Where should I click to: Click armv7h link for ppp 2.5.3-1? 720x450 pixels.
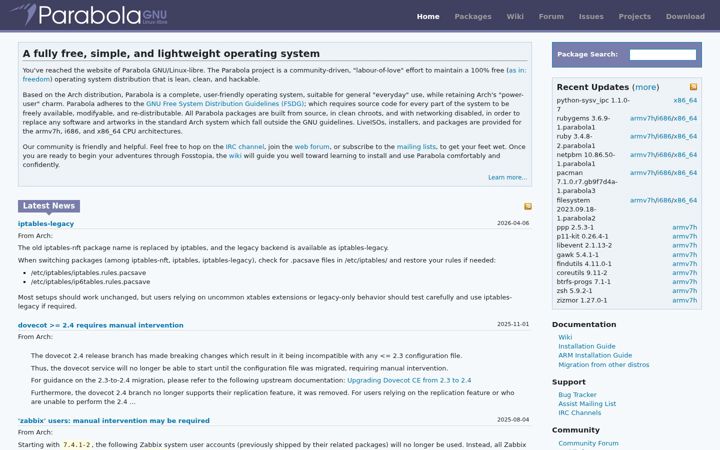pyautogui.click(x=685, y=227)
